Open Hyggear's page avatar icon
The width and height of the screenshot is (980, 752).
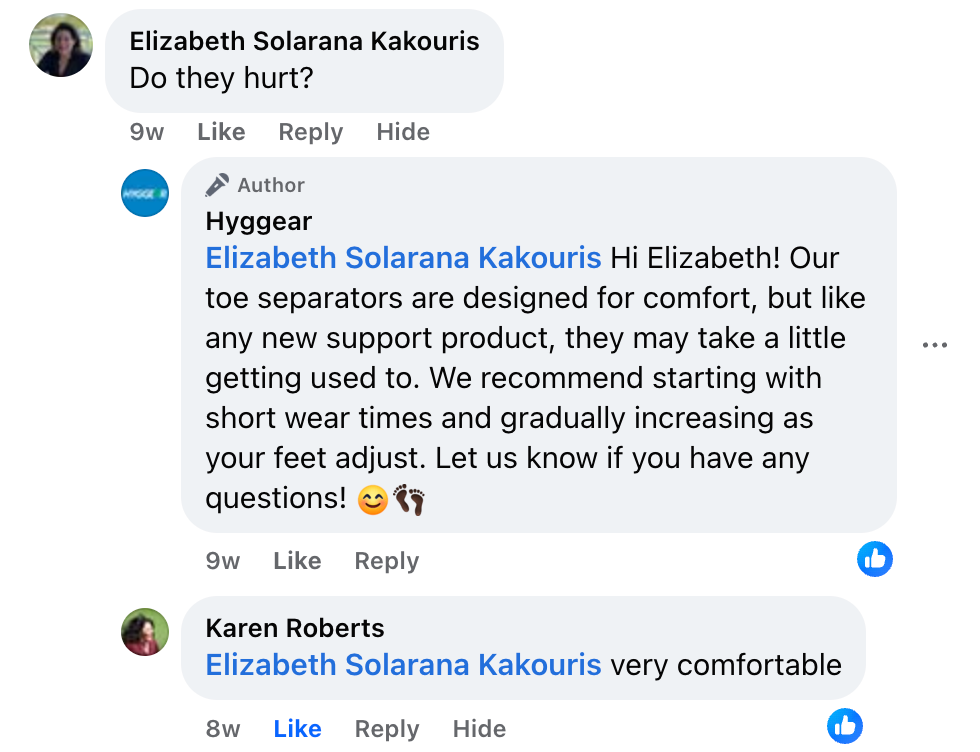(145, 193)
